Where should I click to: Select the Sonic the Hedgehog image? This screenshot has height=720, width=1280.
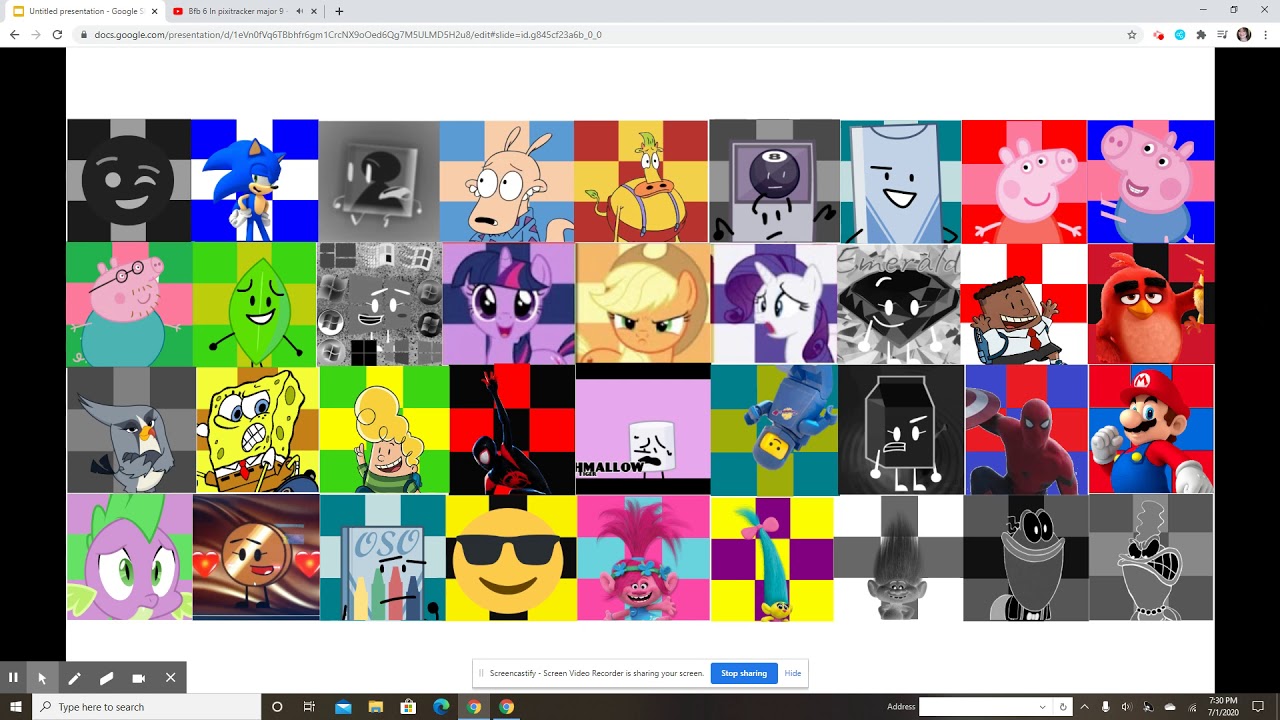coord(254,180)
